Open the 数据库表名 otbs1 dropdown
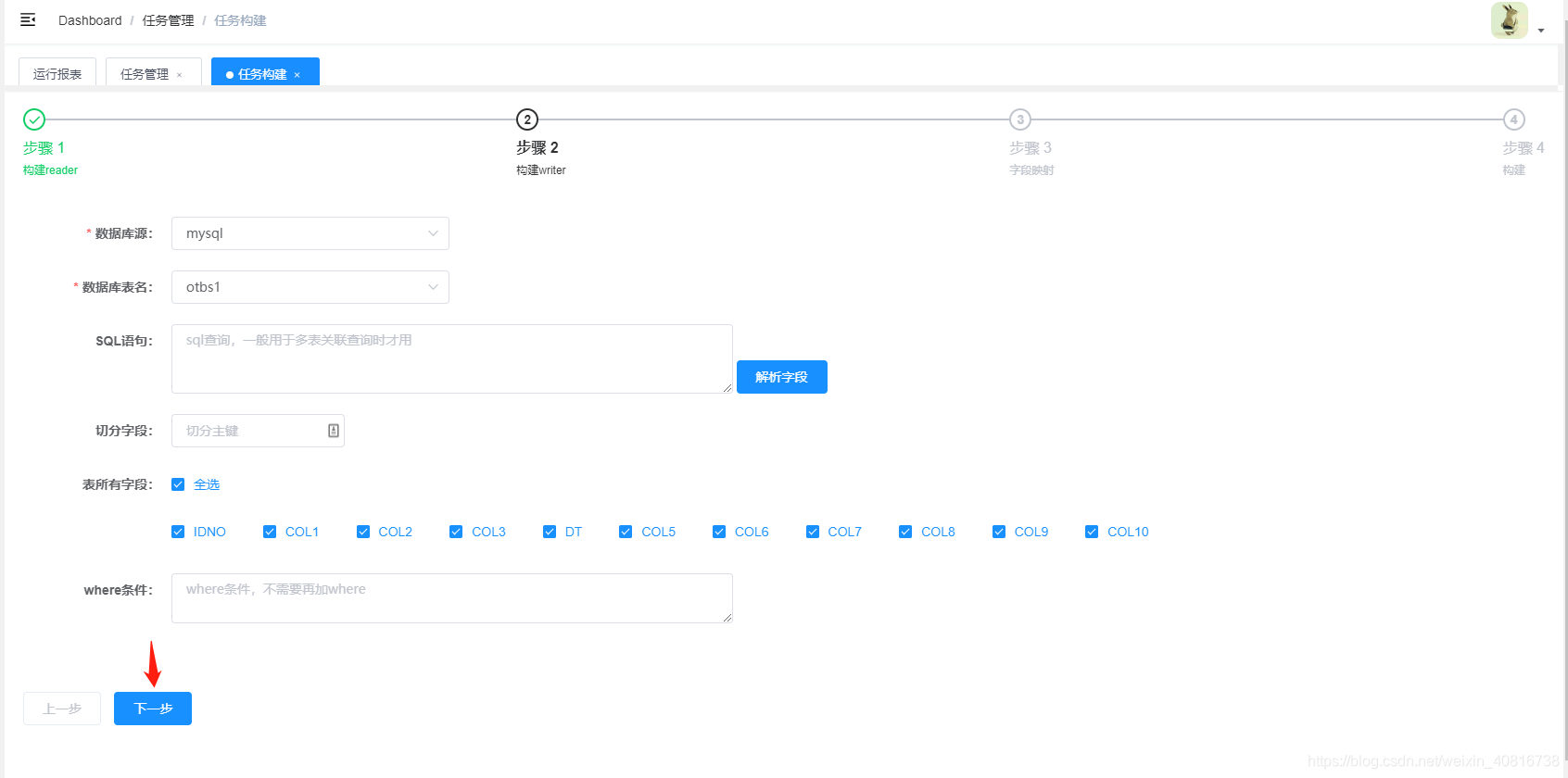1568x778 pixels. [x=310, y=287]
